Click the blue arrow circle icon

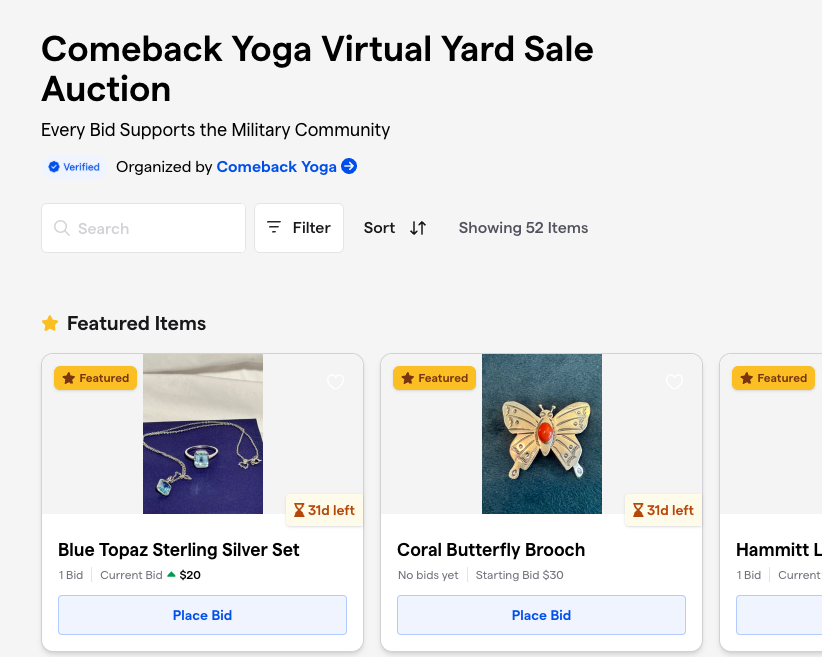pyautogui.click(x=349, y=166)
